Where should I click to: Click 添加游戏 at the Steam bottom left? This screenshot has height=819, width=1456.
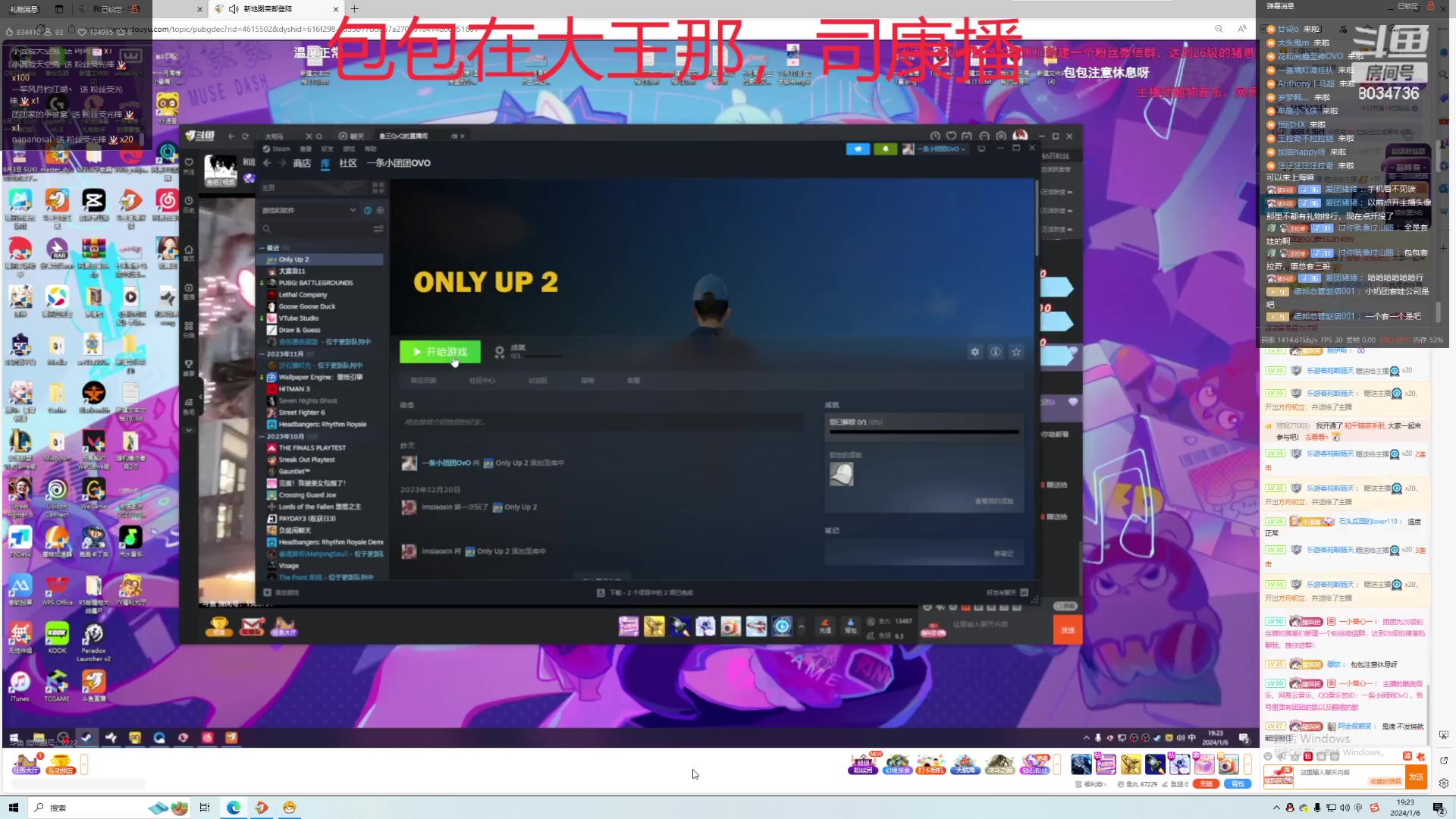281,593
